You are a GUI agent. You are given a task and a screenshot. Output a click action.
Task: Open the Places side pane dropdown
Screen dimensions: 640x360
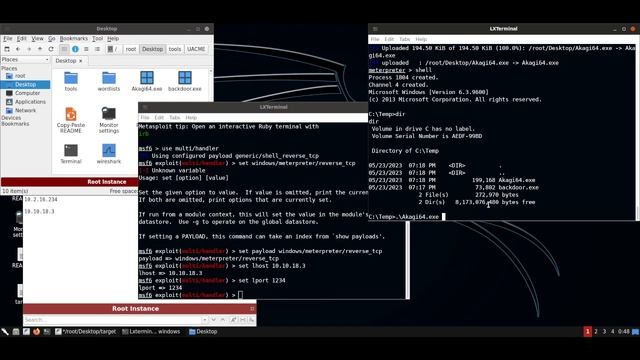click(25, 60)
